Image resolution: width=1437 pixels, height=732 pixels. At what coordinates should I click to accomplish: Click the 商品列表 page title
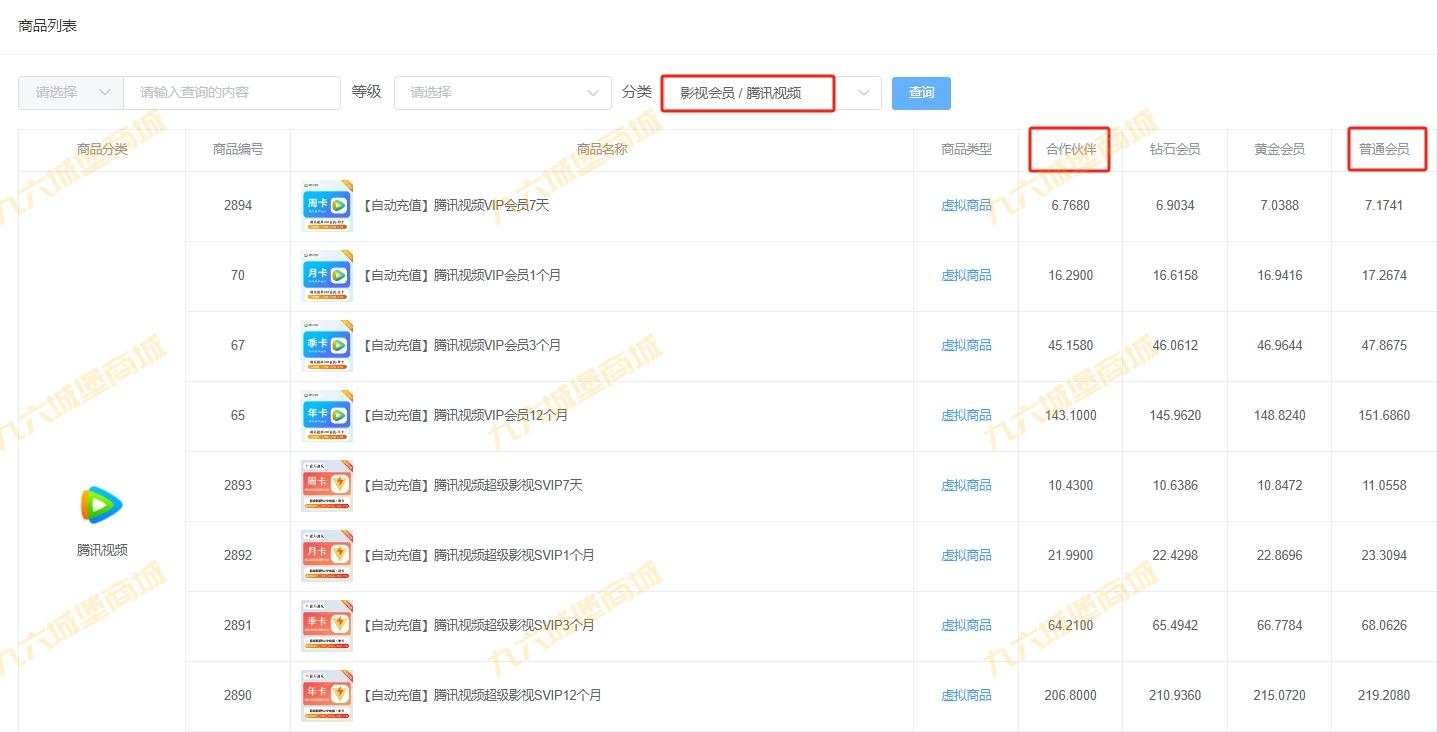pos(48,25)
